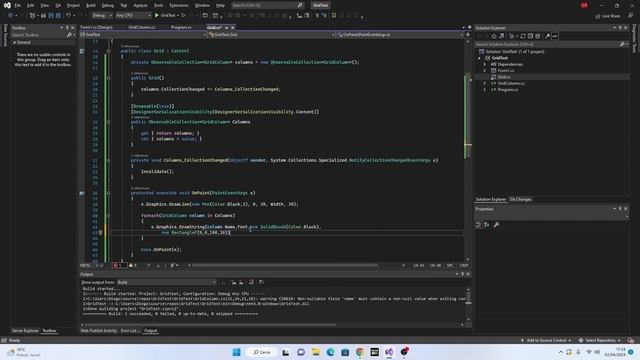Viewport: 640px width, 360px height.
Task: Click the Collapse All icon in Solution Explorer
Action: (x=530, y=36)
